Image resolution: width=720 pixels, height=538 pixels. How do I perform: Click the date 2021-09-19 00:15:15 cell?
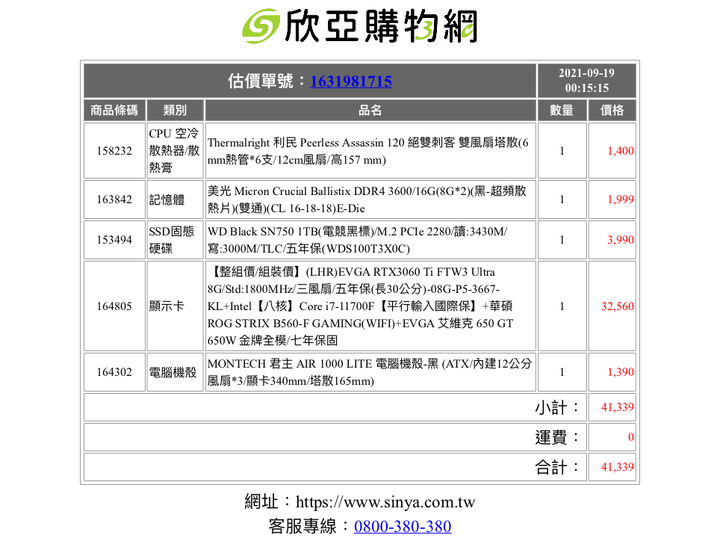[x=586, y=80]
